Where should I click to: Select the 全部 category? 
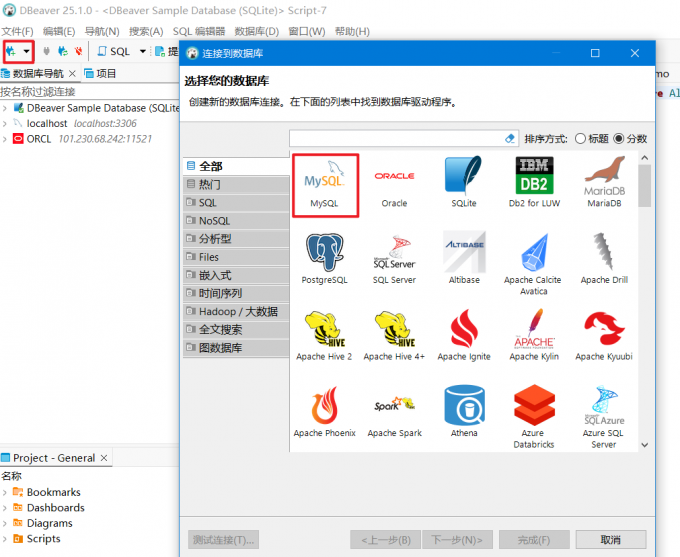tap(236, 166)
